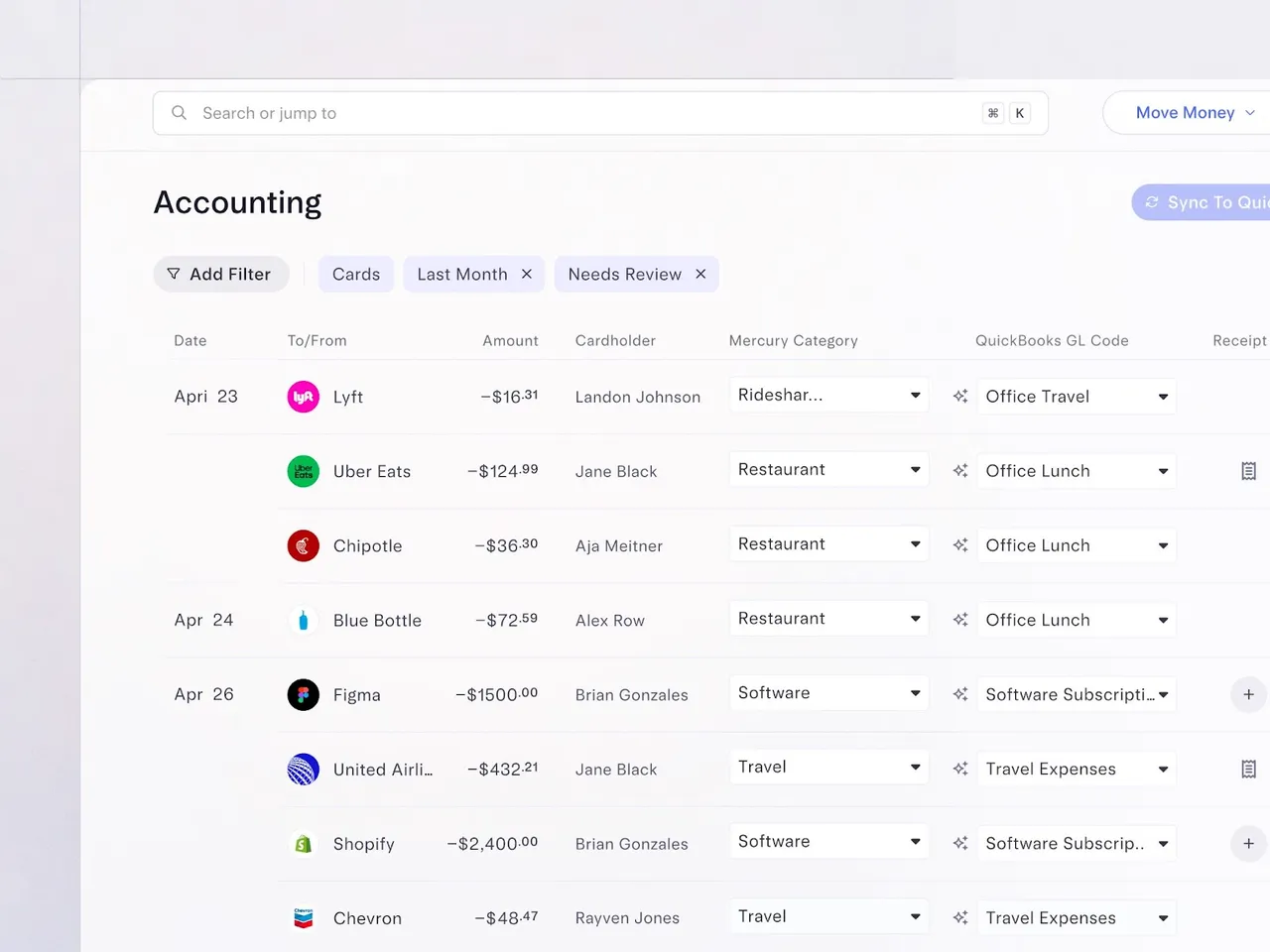Add a receipt for Shopify transaction
The image size is (1270, 952).
pos(1248,843)
